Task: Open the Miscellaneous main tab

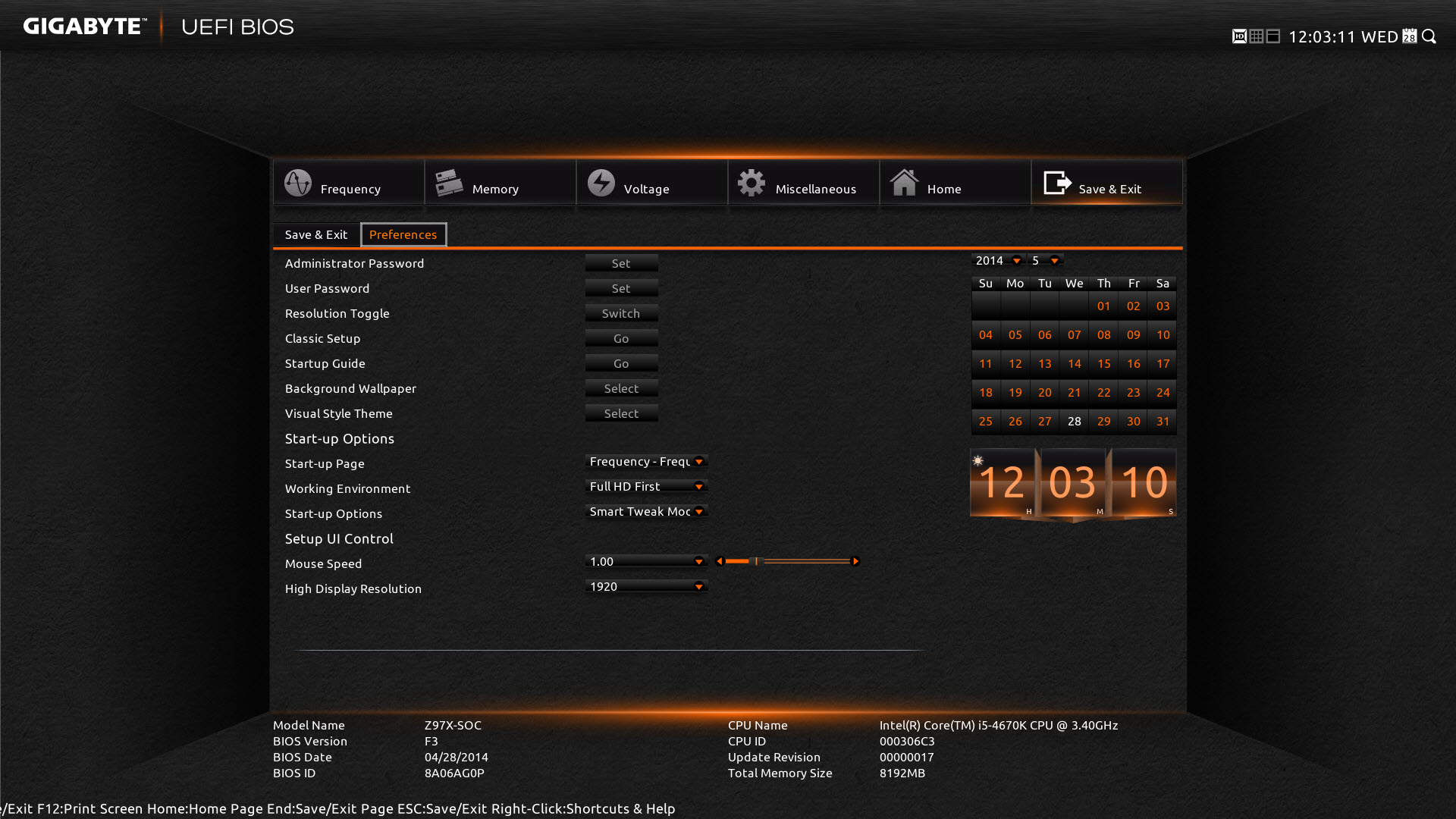Action: click(804, 183)
